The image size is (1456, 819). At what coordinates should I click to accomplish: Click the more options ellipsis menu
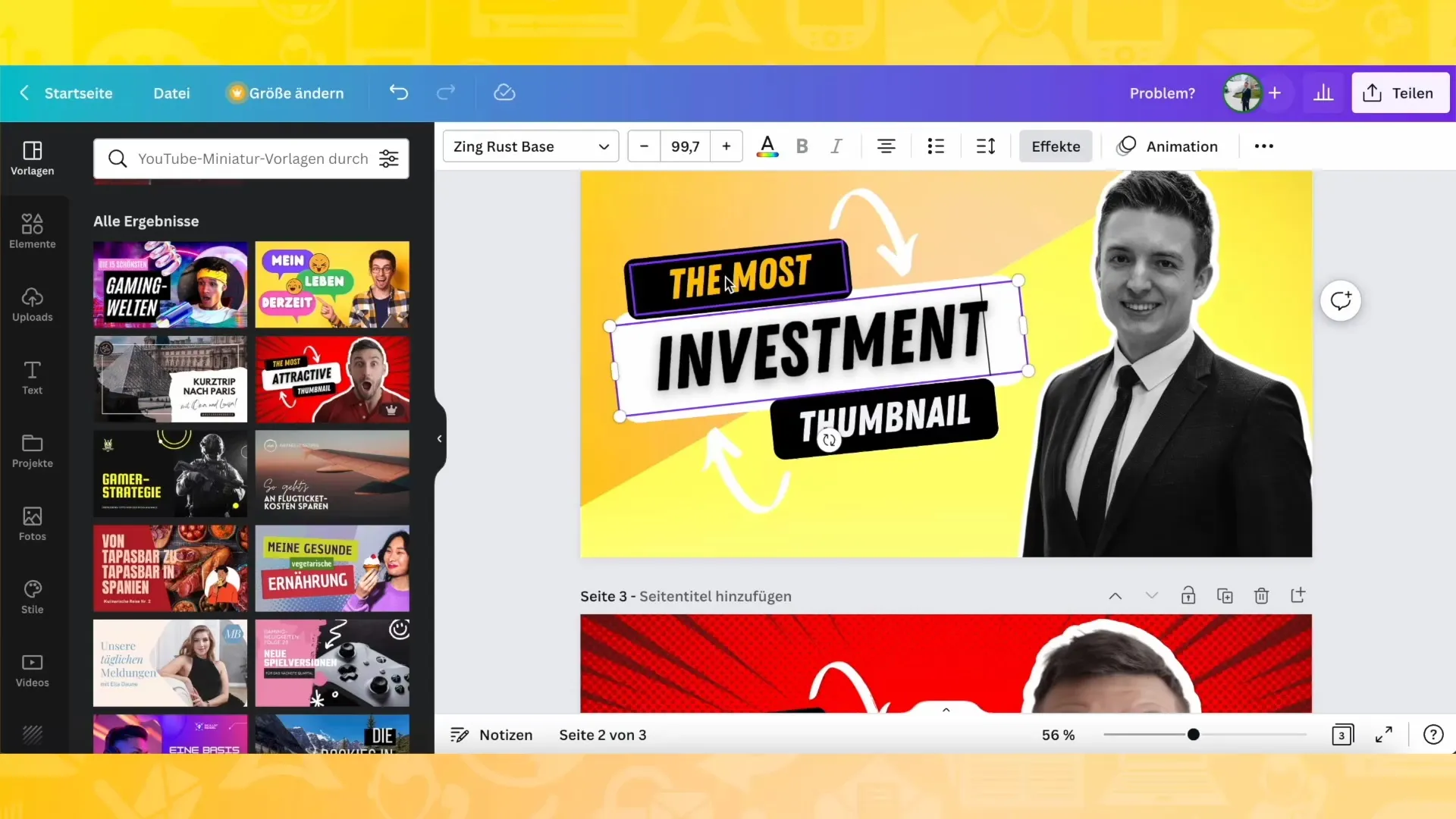(1264, 146)
